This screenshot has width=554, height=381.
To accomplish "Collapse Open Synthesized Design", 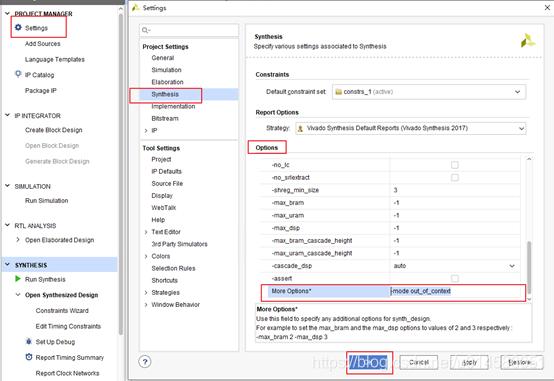I will 18,294.
